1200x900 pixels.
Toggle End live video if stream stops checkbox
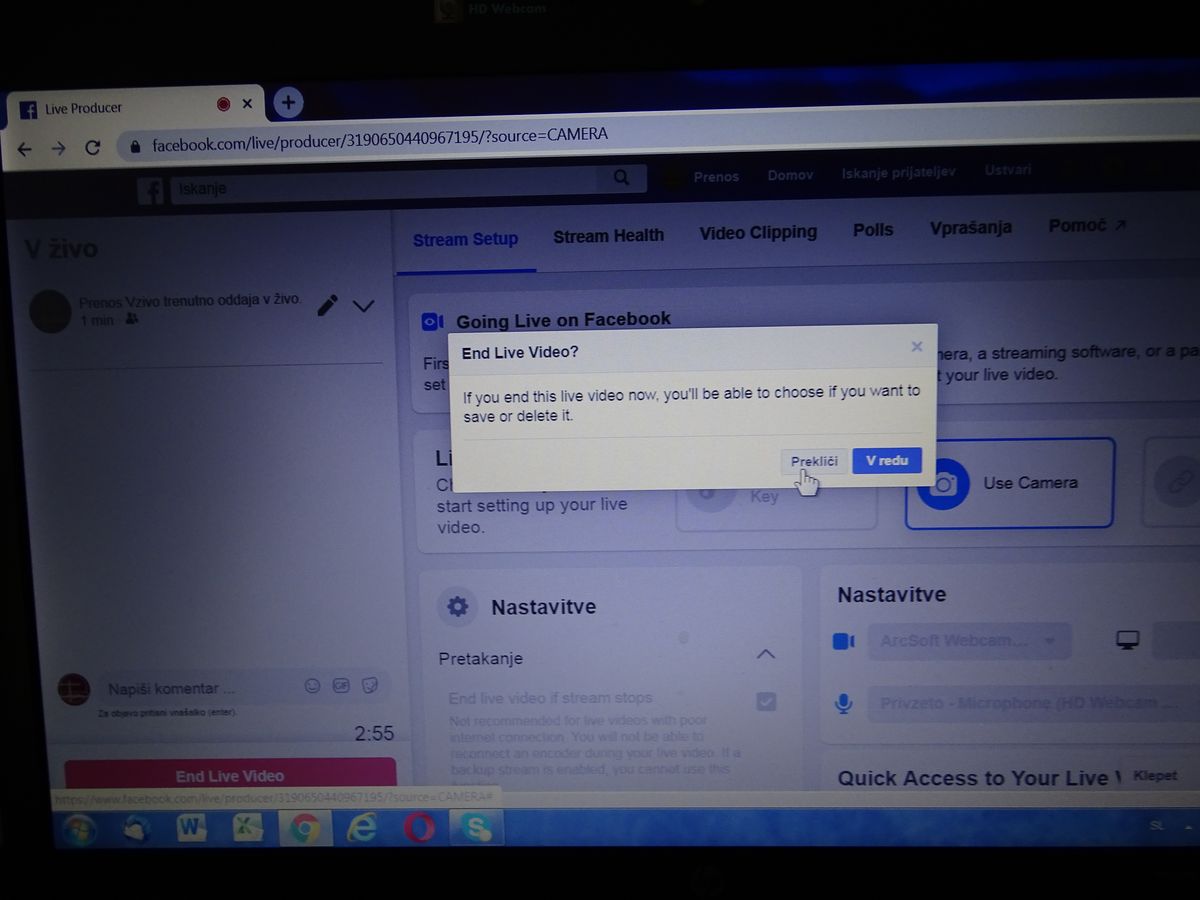point(766,701)
